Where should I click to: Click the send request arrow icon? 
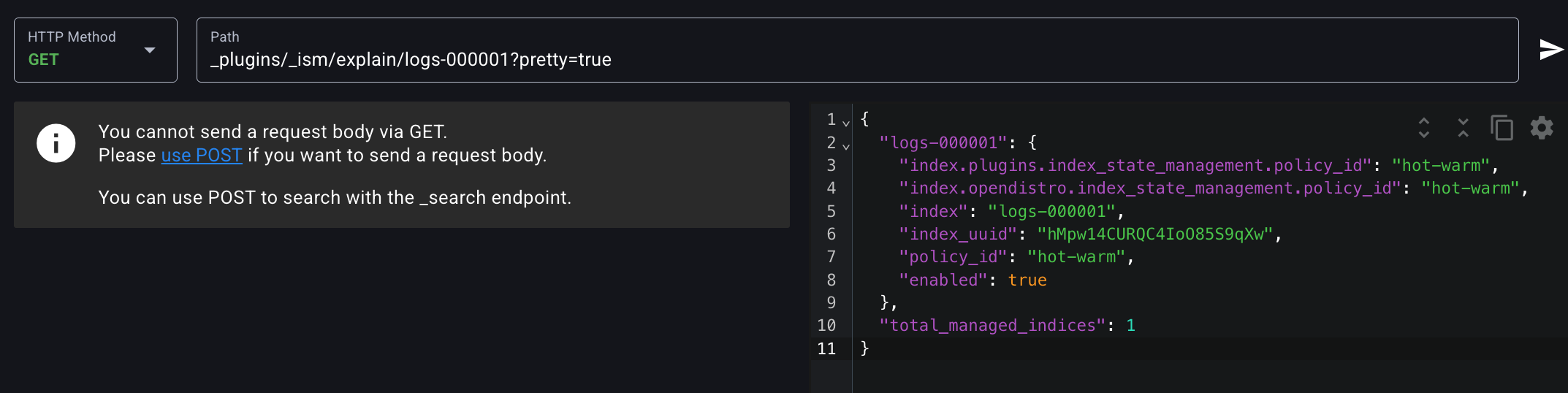(1550, 50)
